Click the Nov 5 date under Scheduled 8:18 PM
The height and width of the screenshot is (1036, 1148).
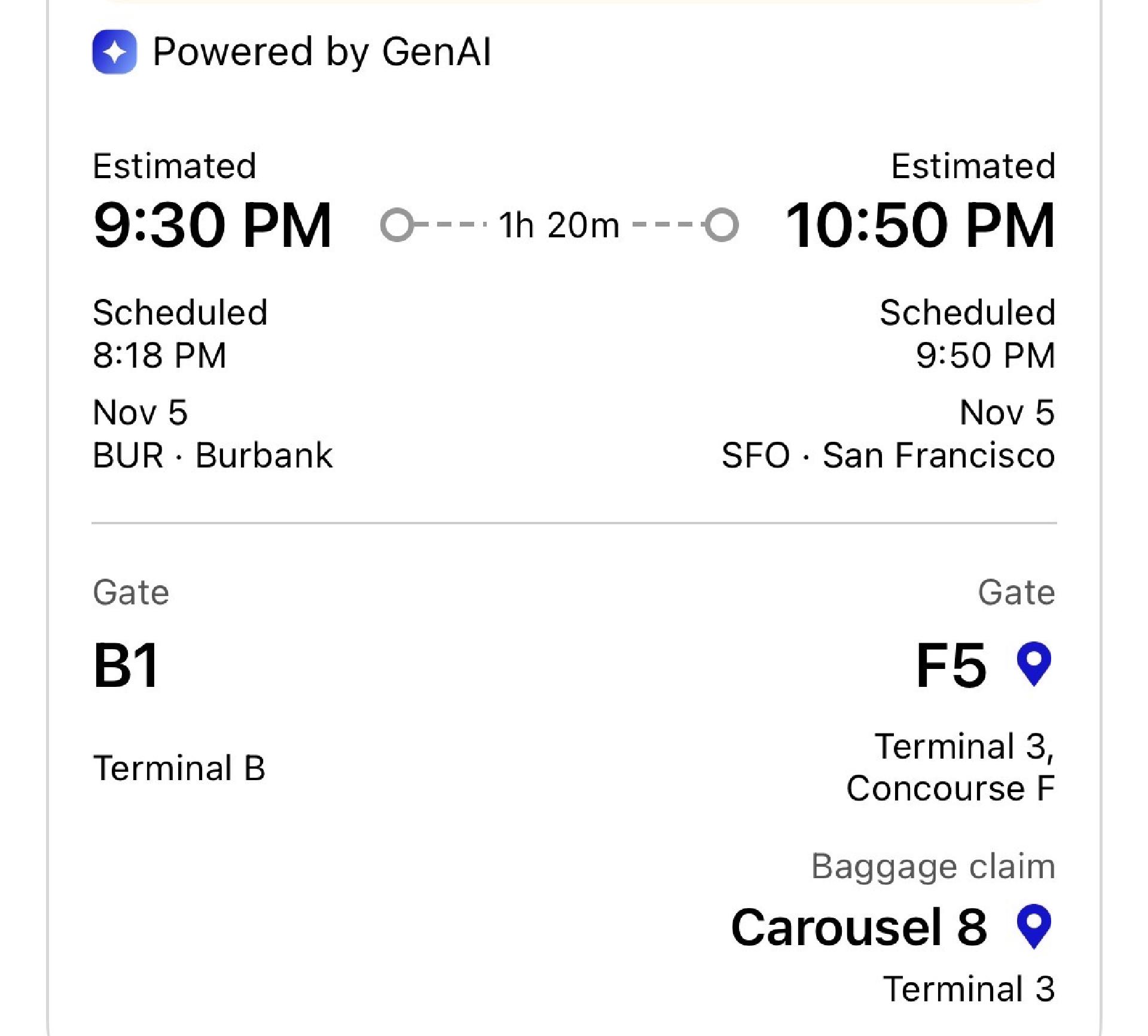[141, 412]
